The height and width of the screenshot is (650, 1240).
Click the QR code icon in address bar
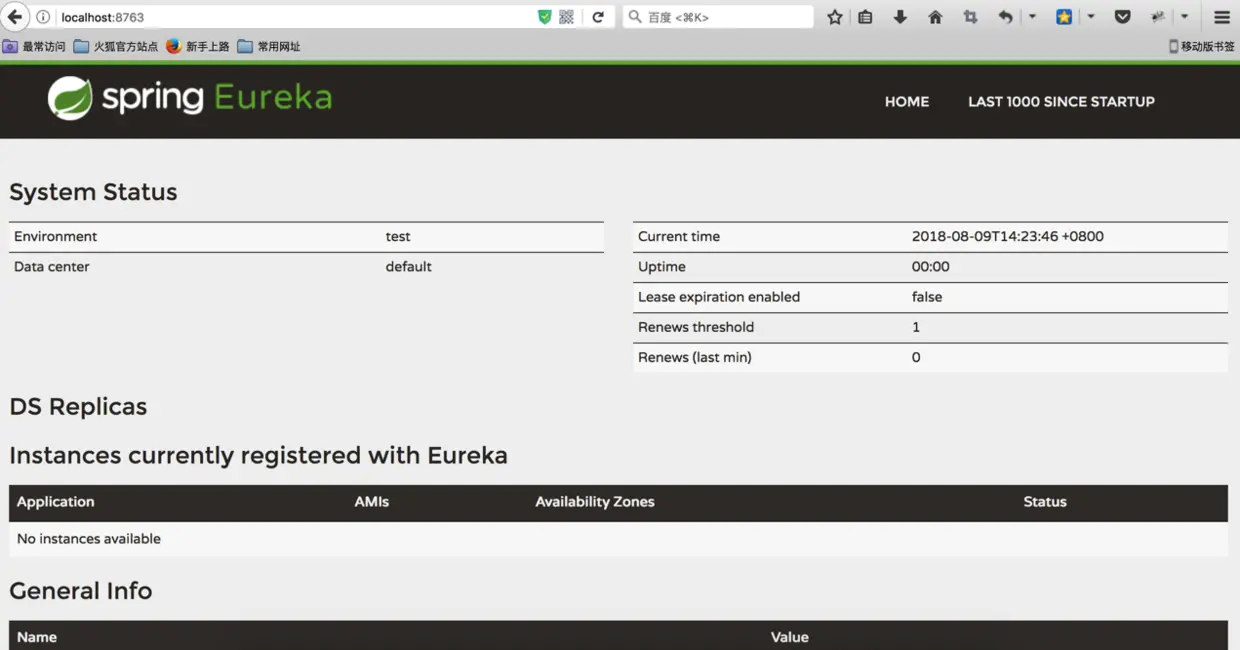[x=566, y=17]
